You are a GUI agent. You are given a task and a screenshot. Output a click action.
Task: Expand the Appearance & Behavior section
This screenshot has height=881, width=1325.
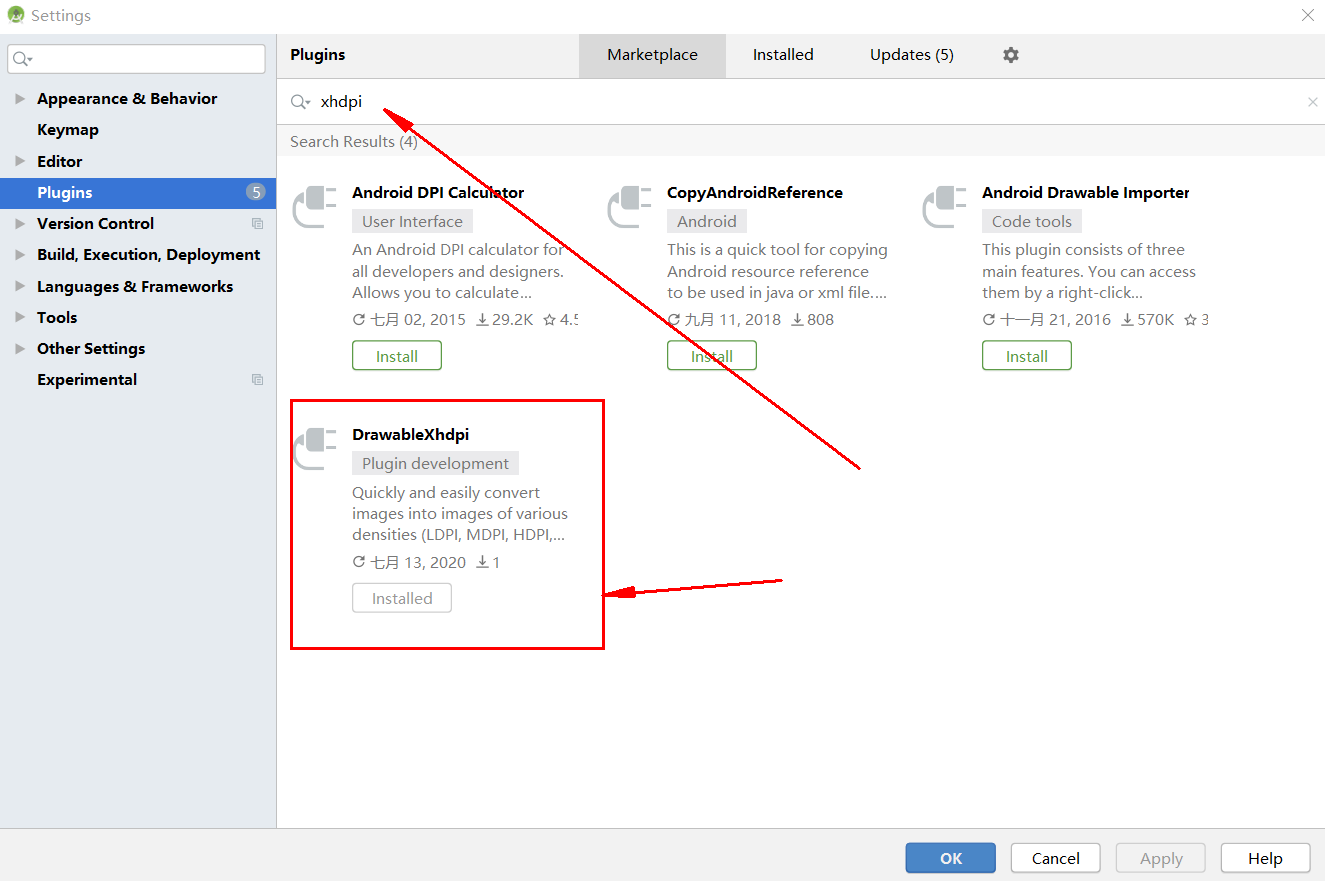[x=20, y=98]
